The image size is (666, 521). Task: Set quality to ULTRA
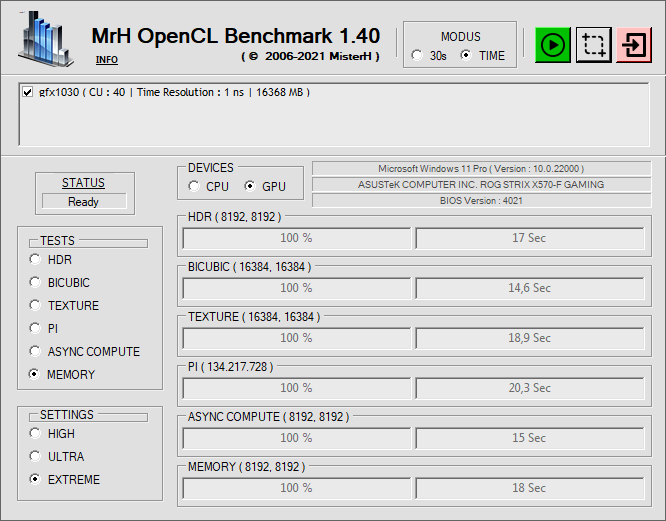35,456
